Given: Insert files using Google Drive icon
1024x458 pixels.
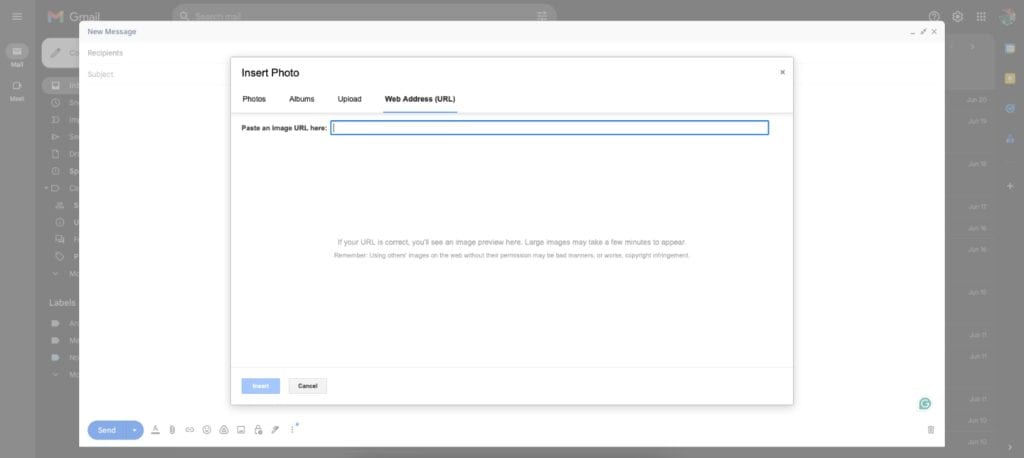Looking at the screenshot, I should 223,429.
